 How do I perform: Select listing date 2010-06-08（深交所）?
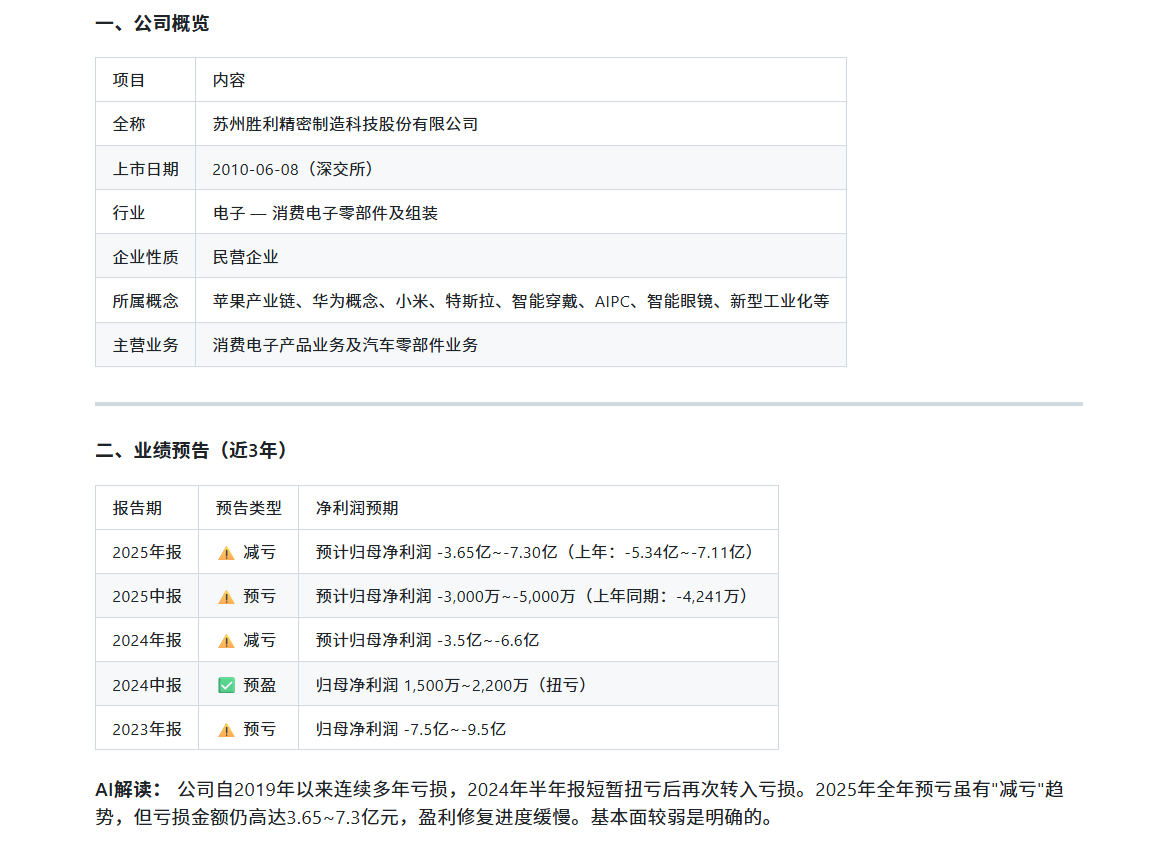[x=292, y=169]
